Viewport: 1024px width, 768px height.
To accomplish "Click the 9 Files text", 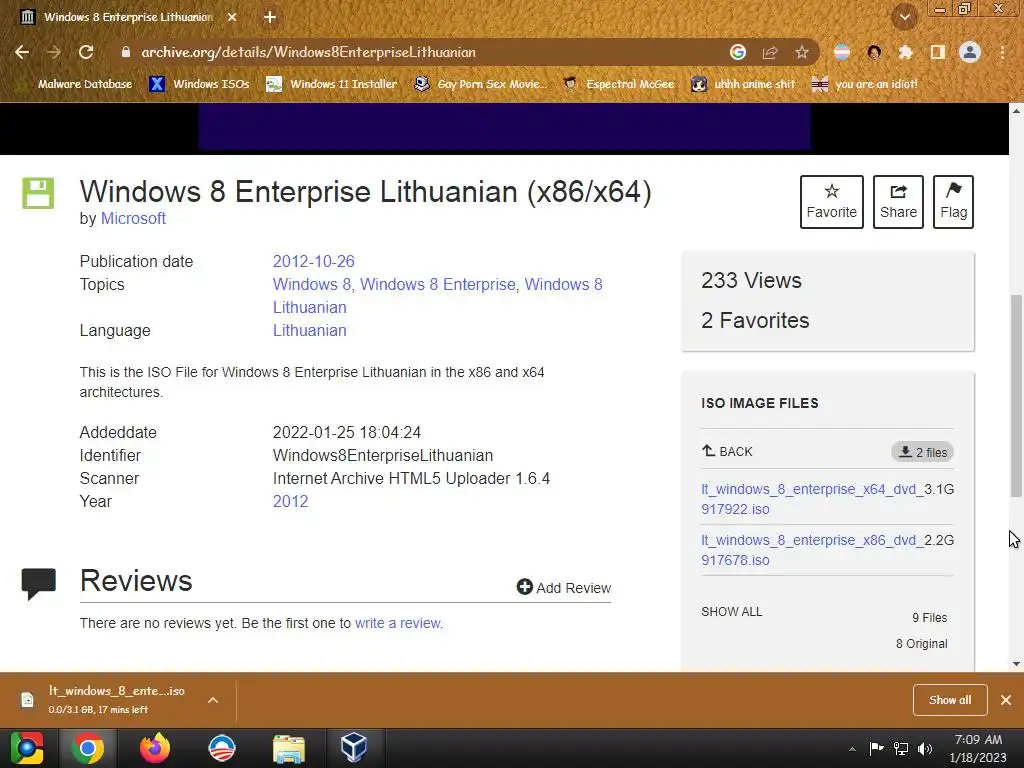I will [929, 618].
